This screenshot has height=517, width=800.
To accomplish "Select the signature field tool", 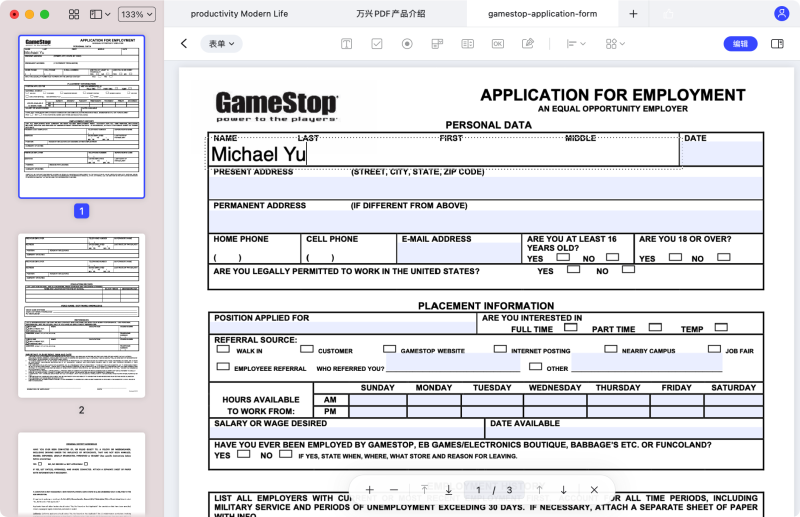I will tap(528, 44).
